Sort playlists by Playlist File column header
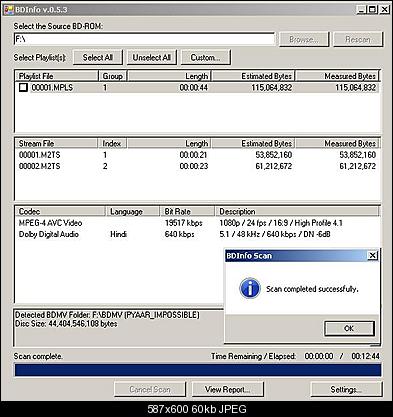This screenshot has height=417, width=393. coord(57,76)
